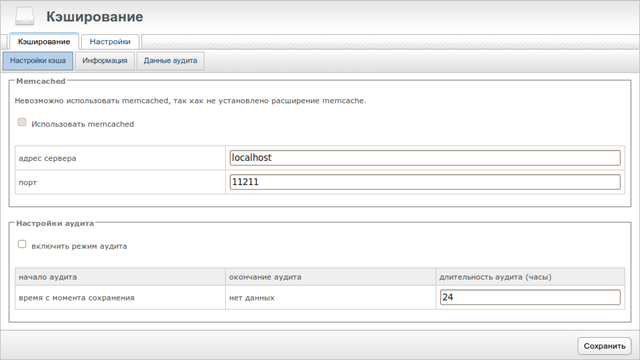The height and width of the screenshot is (360, 640).
Task: Toggle the Использовать memcached checkbox
Action: tap(22, 122)
